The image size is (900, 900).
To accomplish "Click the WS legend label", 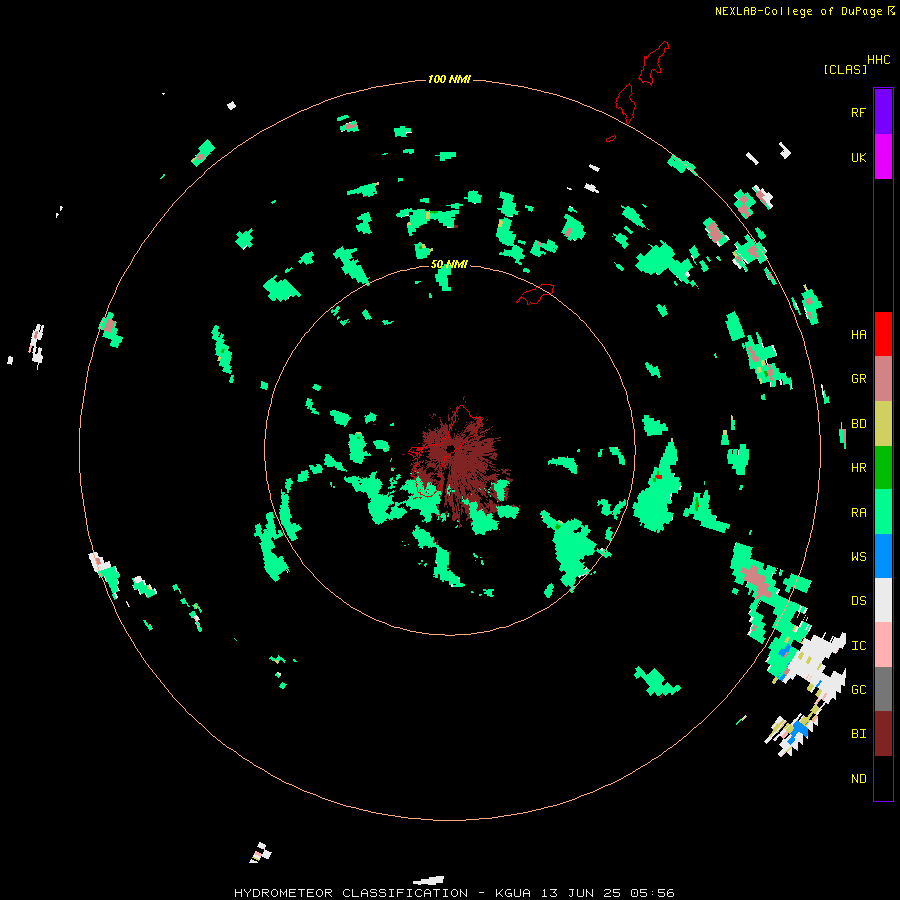I will point(858,556).
